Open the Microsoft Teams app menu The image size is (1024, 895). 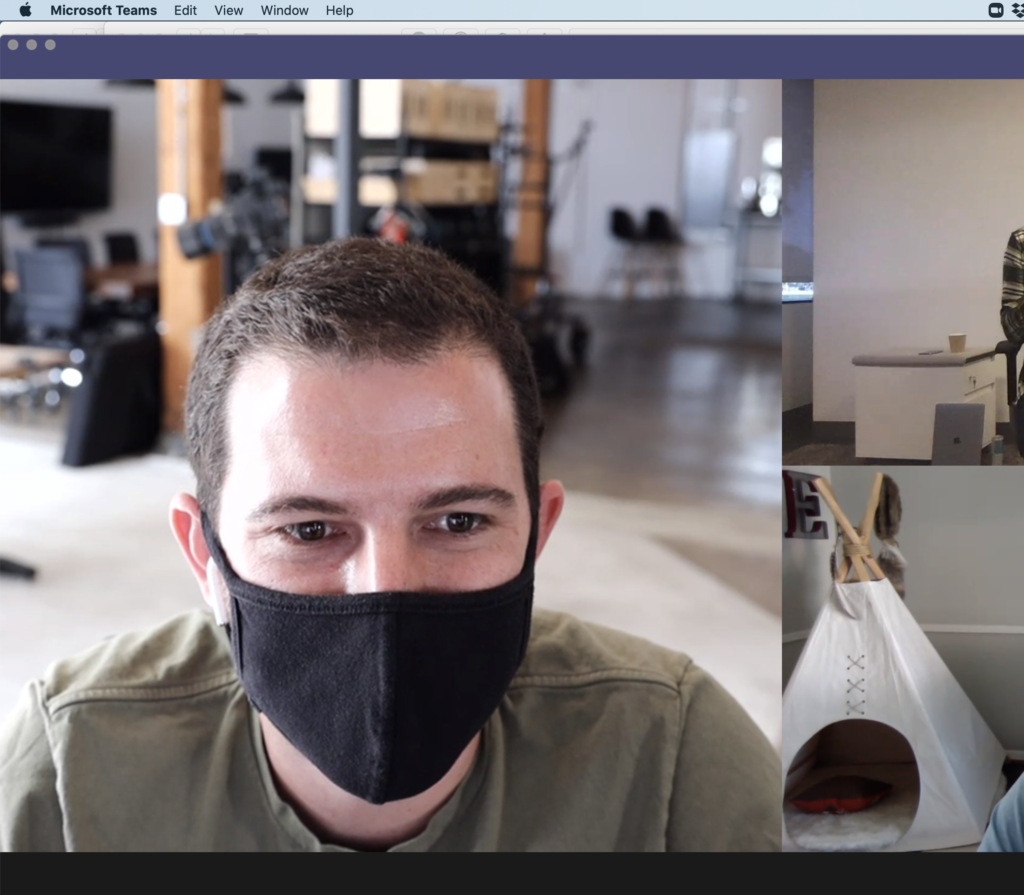[103, 10]
